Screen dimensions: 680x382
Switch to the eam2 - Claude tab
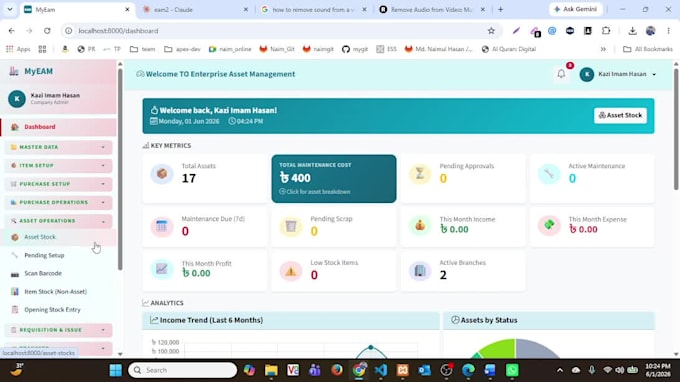coord(195,10)
